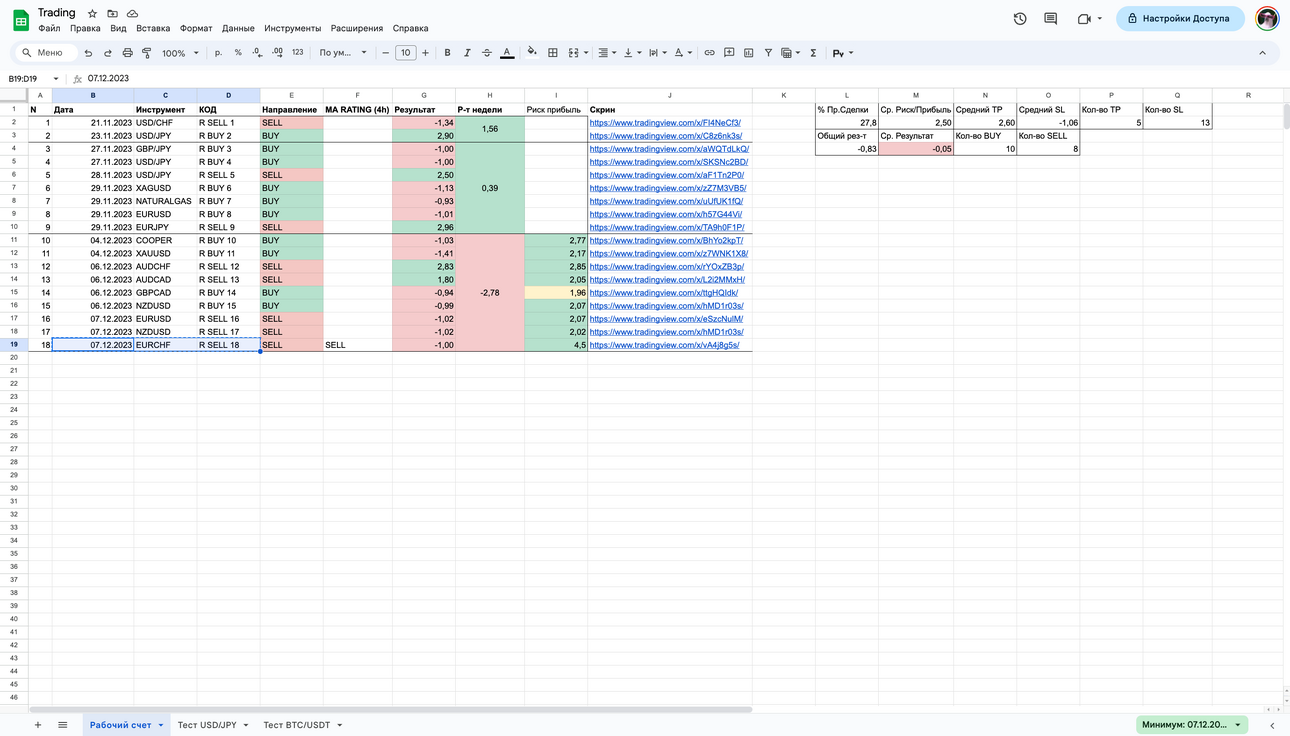Screen dimensions: 1290x736
Task: Open fill color picker
Action: (x=532, y=53)
